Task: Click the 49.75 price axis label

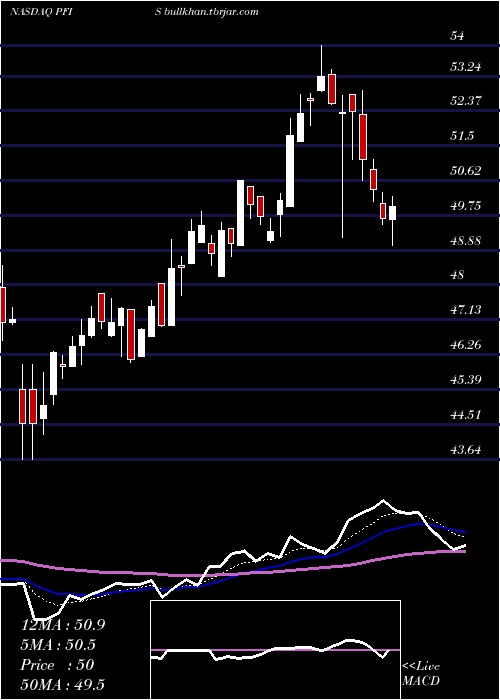Action: click(466, 206)
